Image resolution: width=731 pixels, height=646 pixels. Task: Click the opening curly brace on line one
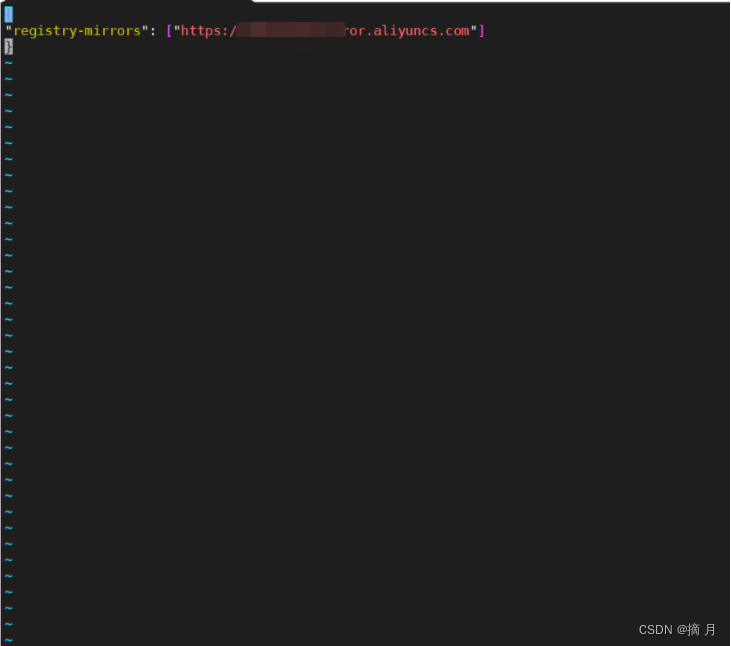point(8,14)
